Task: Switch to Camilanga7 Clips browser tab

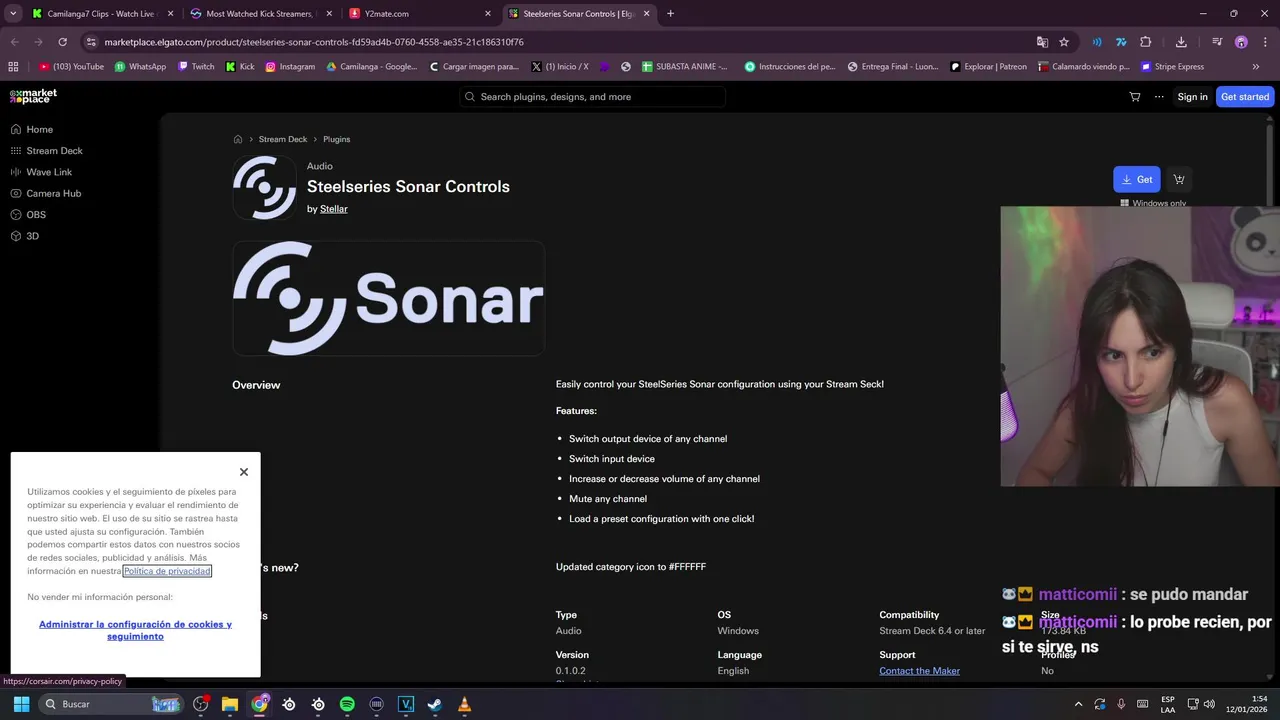Action: click(102, 14)
